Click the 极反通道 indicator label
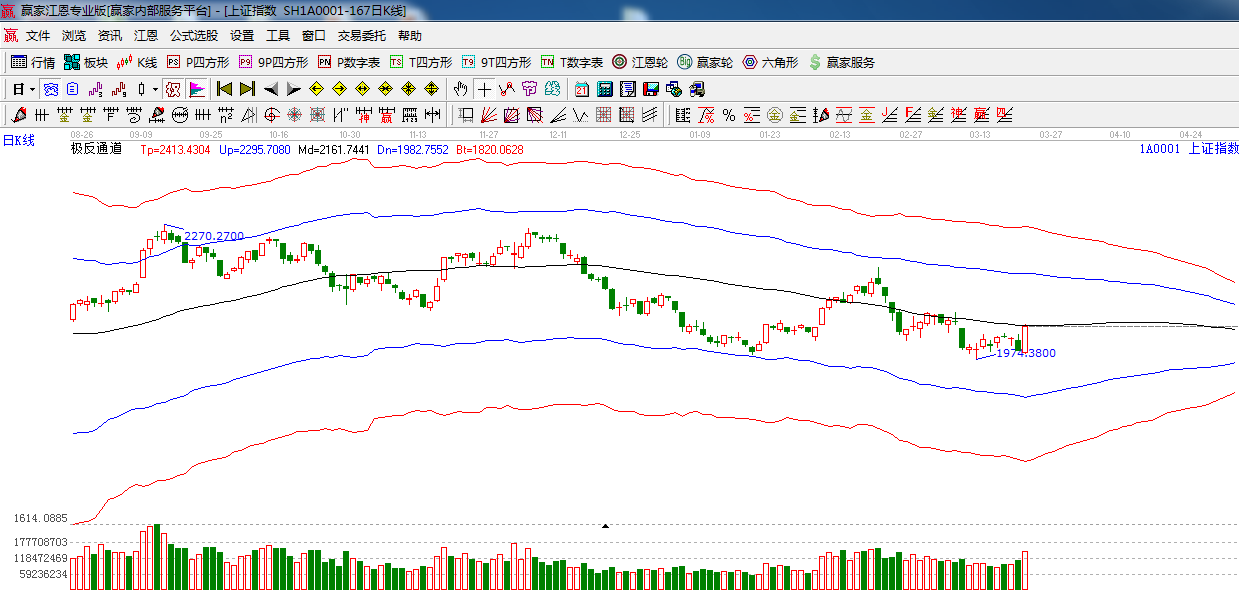Viewport: 1239px width, 590px height. pyautogui.click(x=96, y=149)
